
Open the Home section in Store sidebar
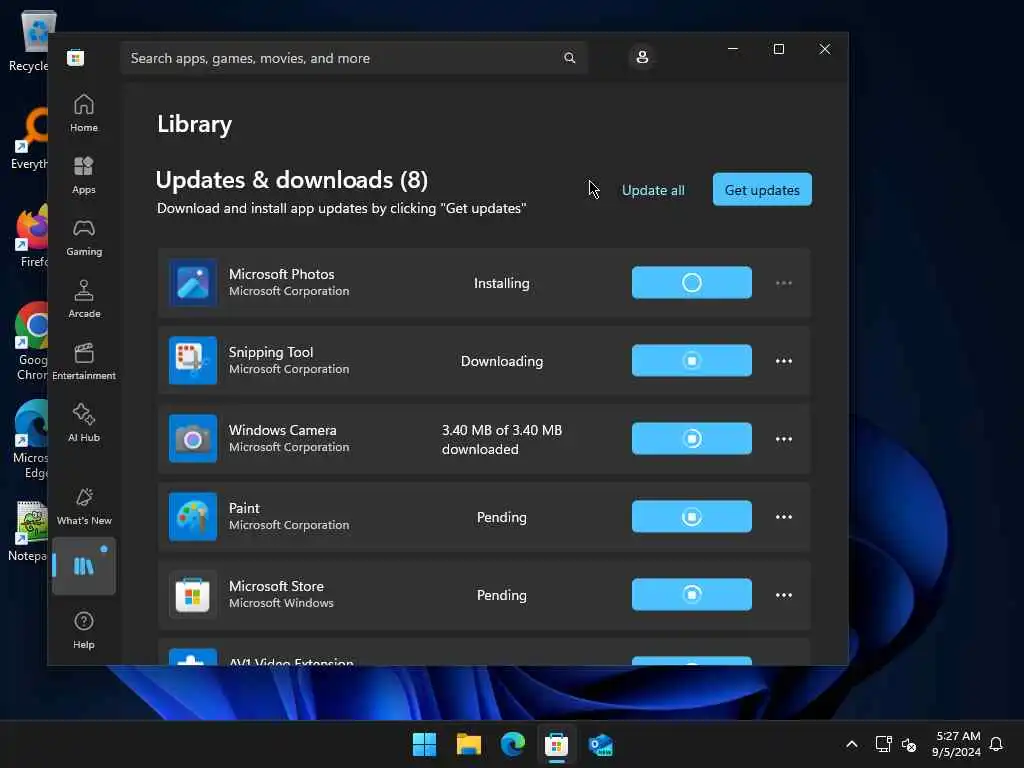[x=84, y=113]
